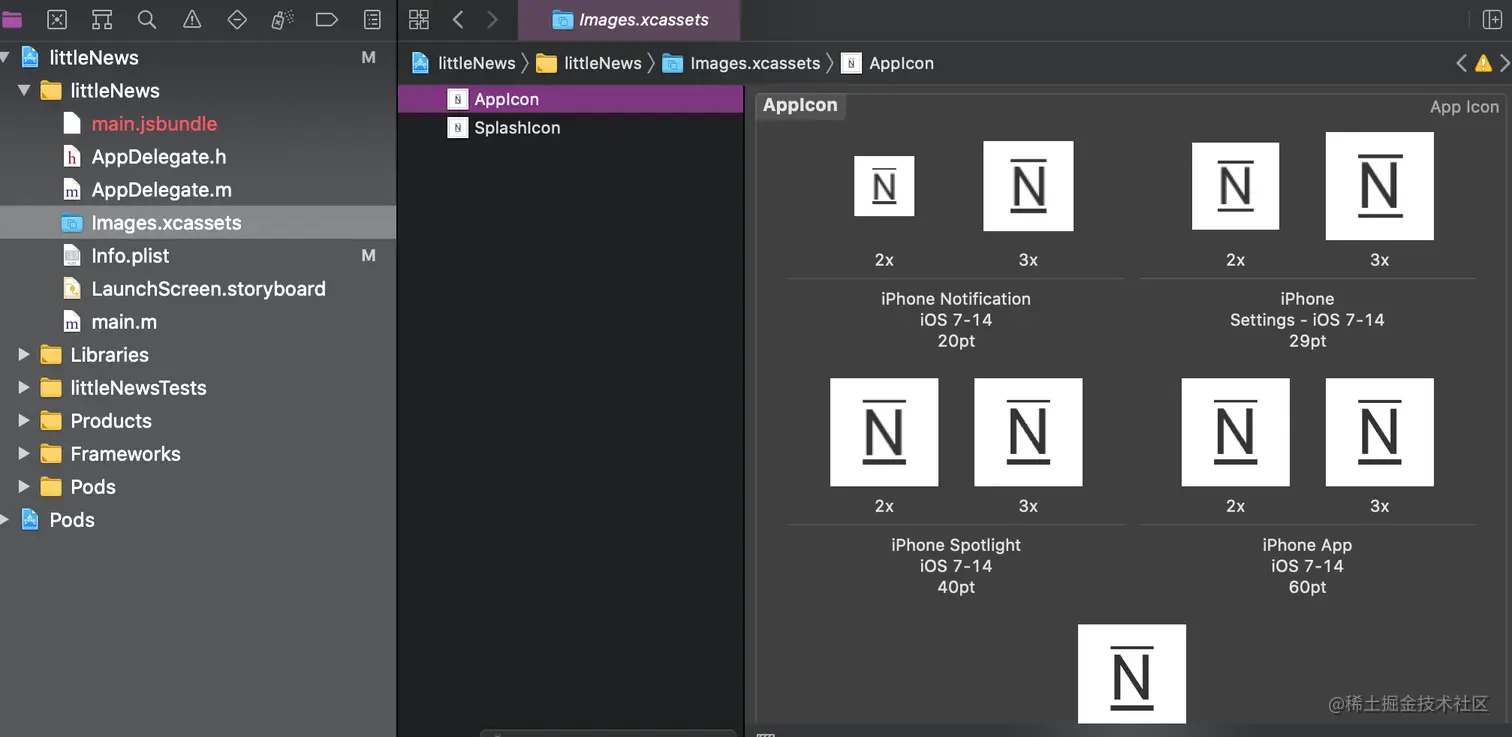Select the iPhone App 60pt 3x icon
Screen dimensions: 1512x737
(x=1379, y=432)
